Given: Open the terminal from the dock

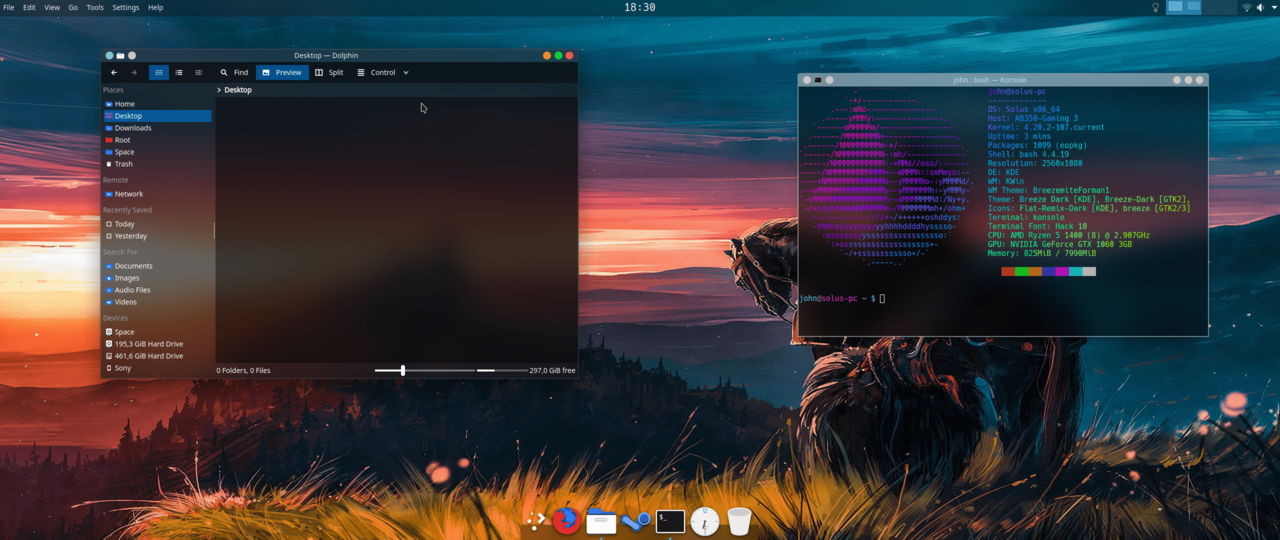Looking at the screenshot, I should [670, 520].
